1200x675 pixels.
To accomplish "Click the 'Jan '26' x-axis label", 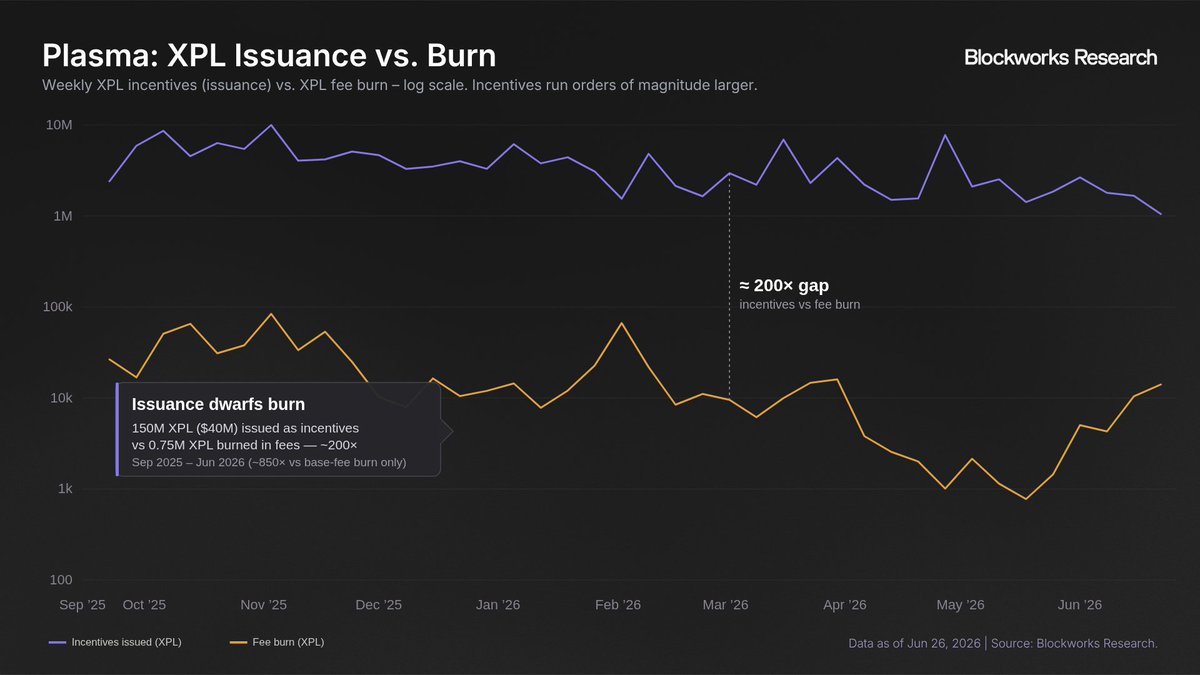I will coord(498,605).
